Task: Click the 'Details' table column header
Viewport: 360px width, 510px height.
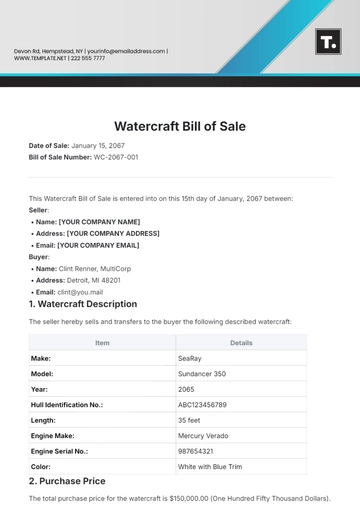Action: click(241, 343)
